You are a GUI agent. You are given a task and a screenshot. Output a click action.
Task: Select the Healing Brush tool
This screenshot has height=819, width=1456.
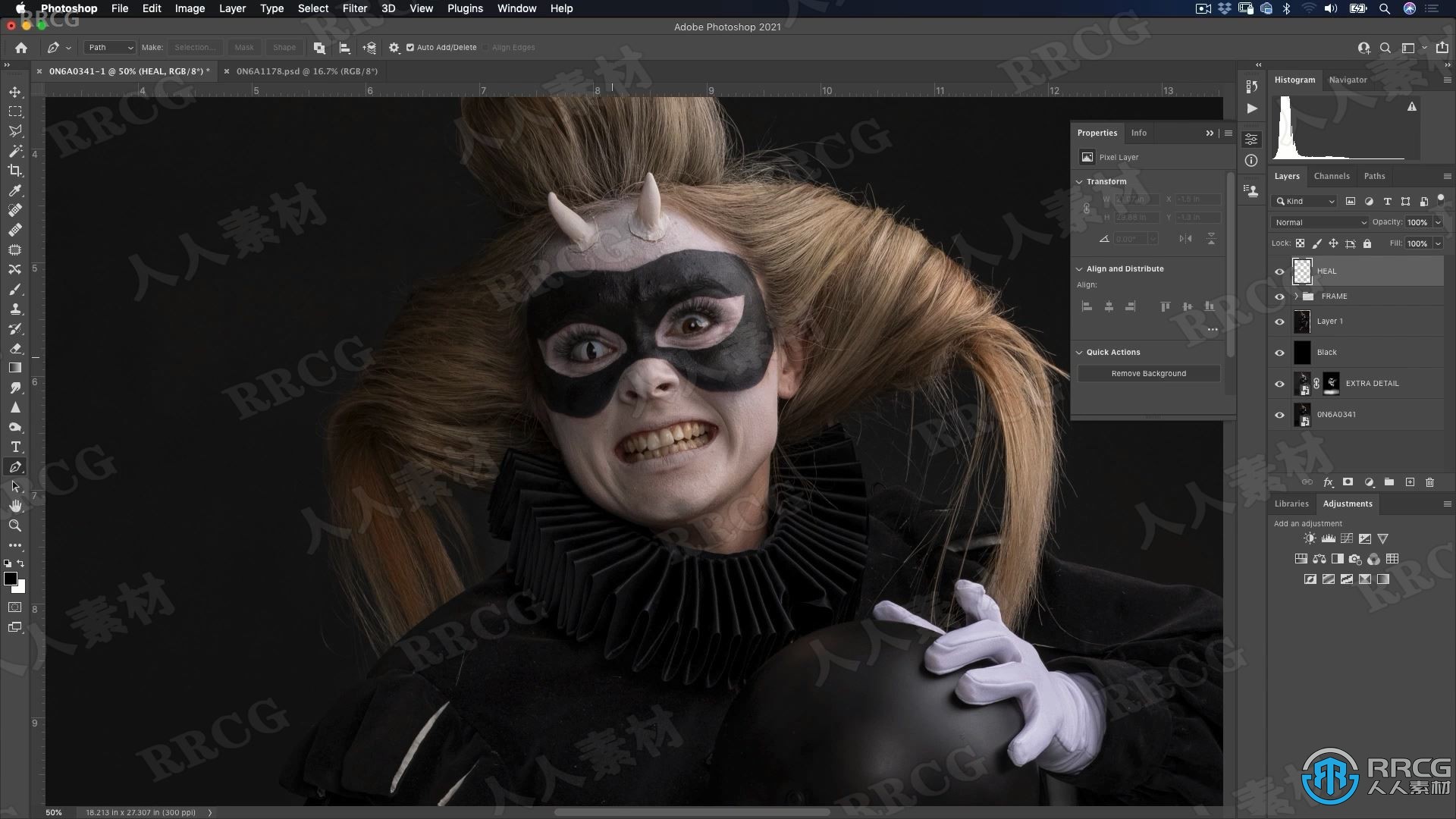(x=14, y=229)
